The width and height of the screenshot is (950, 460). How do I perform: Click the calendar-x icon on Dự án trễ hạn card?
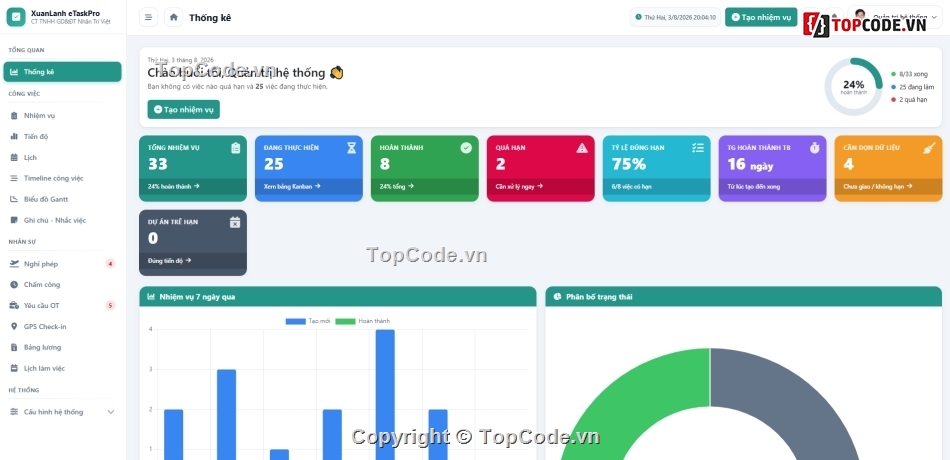pyautogui.click(x=235, y=222)
